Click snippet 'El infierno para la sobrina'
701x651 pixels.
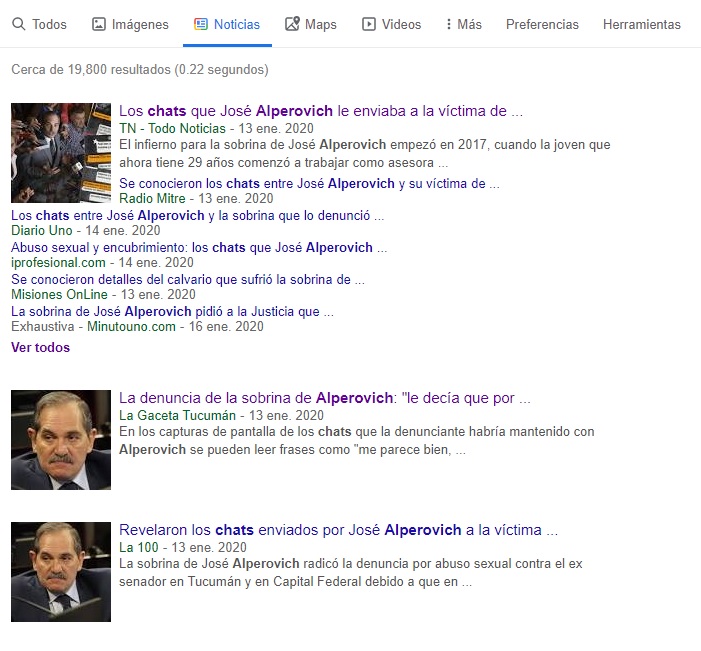pyautogui.click(x=364, y=153)
